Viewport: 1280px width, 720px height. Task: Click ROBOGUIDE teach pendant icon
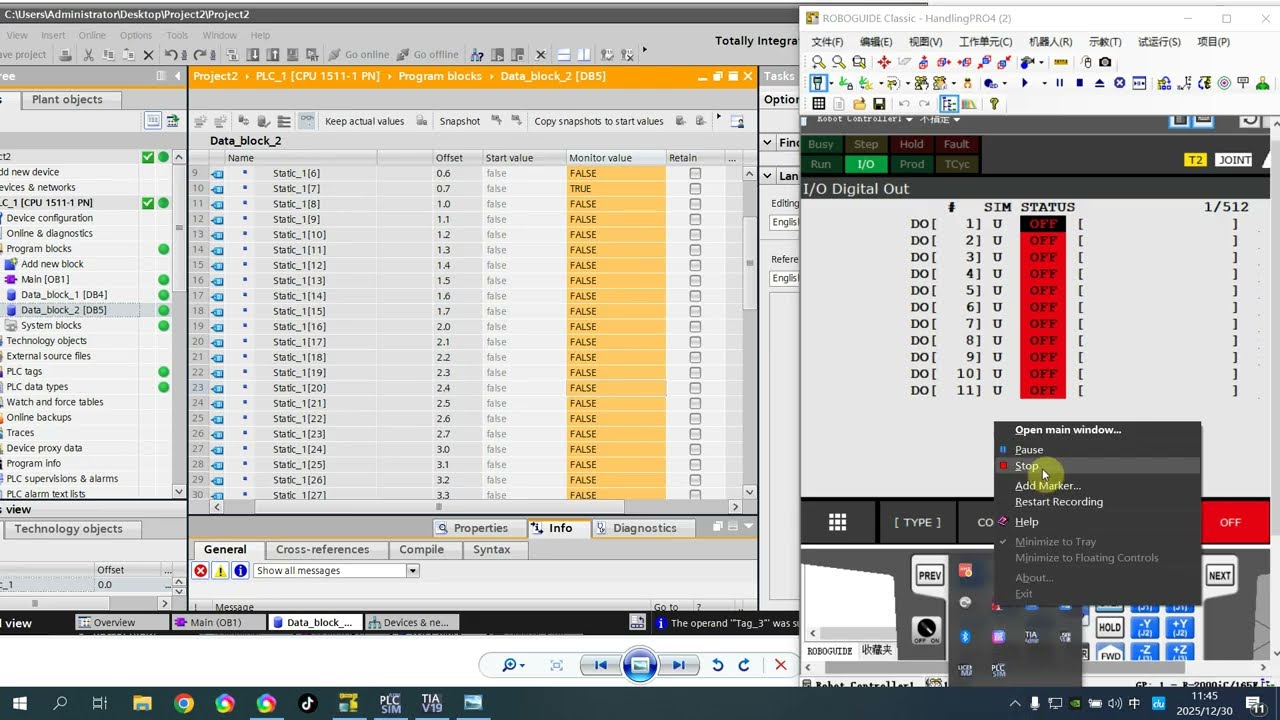(818, 83)
